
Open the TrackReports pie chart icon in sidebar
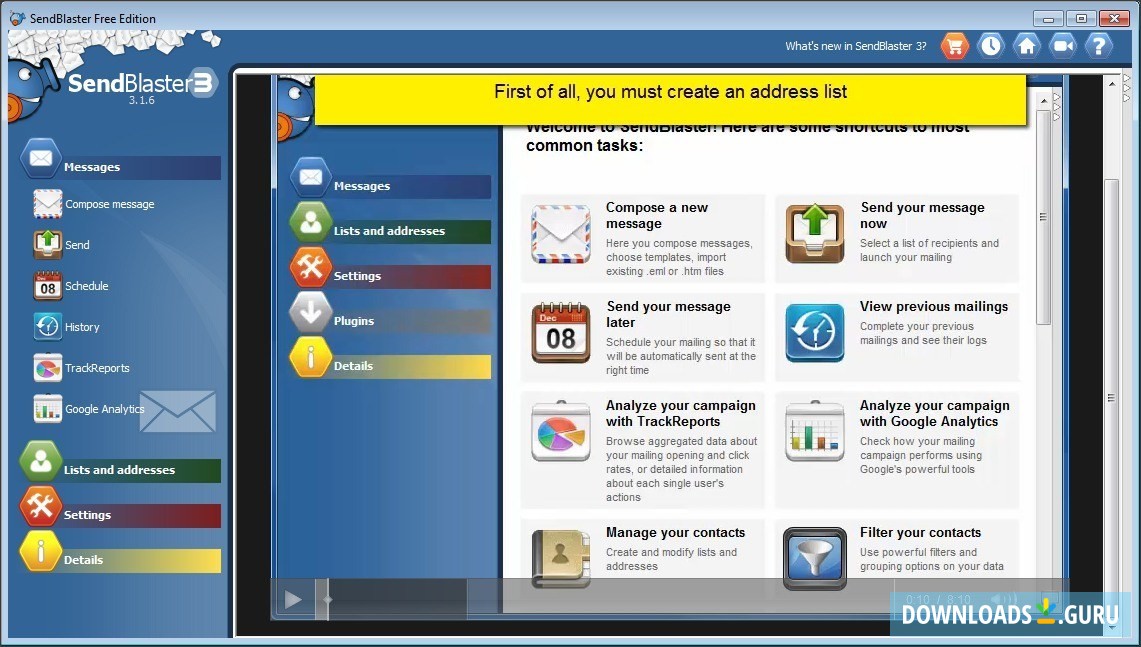(47, 368)
